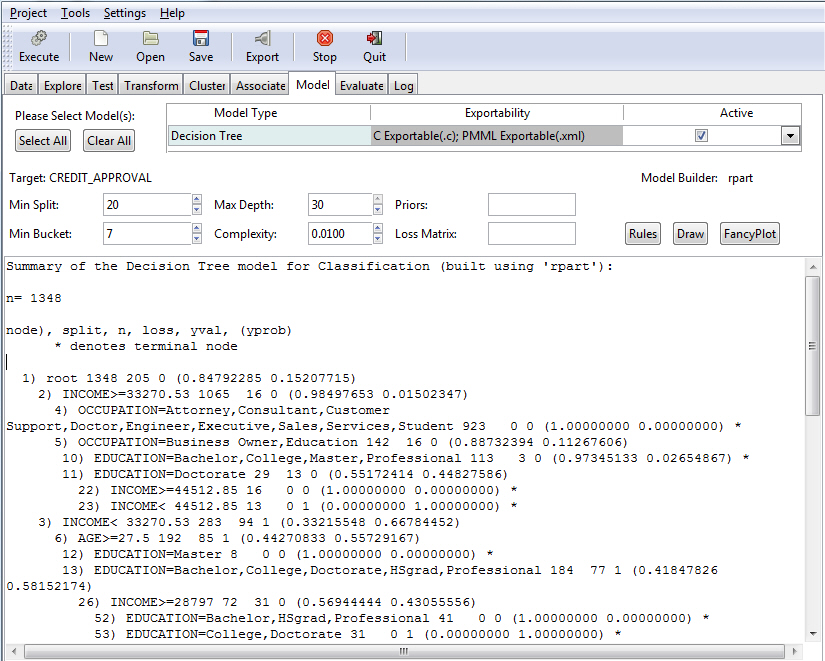Click the 'n= 1348' output line

point(34,298)
